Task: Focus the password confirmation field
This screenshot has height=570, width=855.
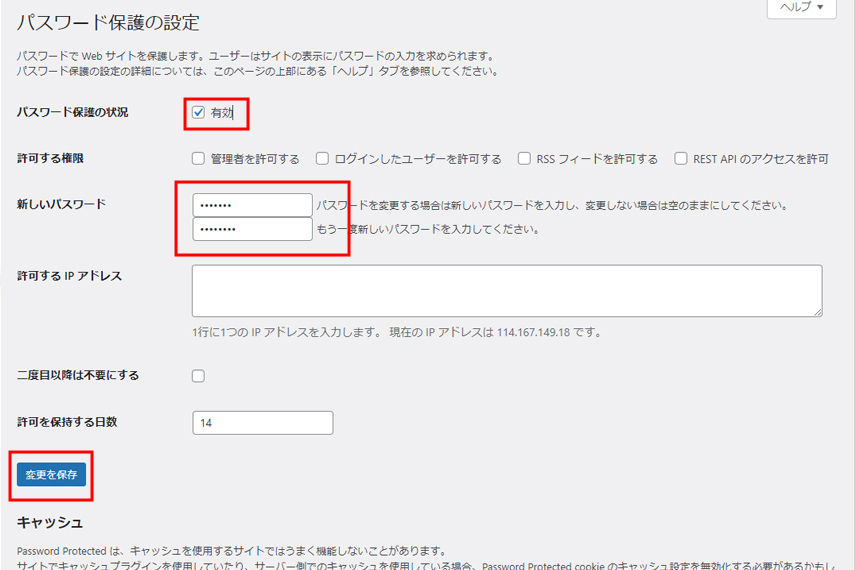Action: [252, 229]
